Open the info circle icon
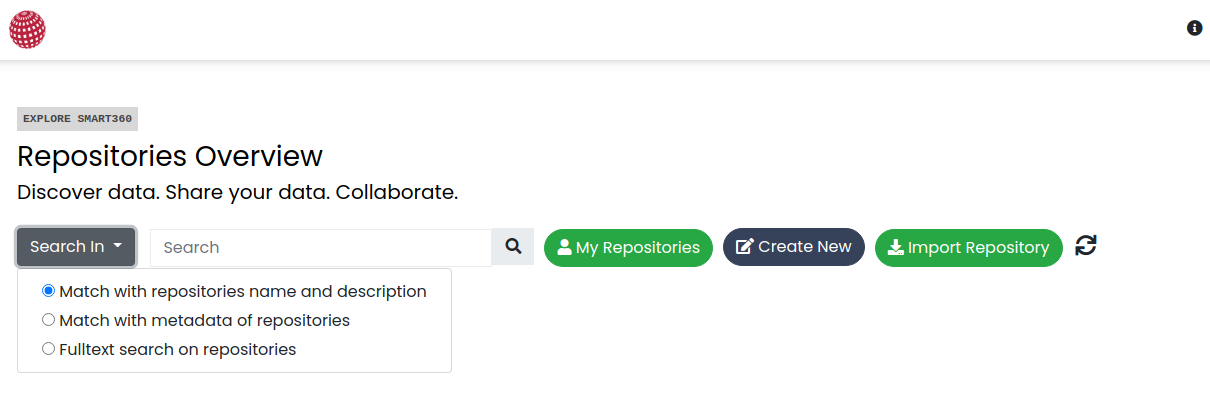Viewport: 1210px width, 408px height. [x=1194, y=28]
